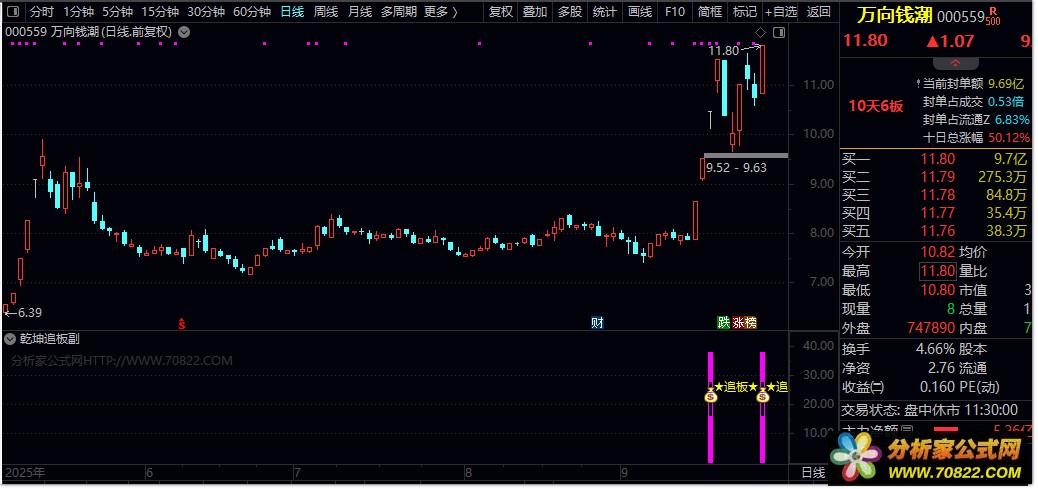The image size is (1038, 489).
Task: Click the 交易状态 盘中休市 status line
Action: pyautogui.click(x=929, y=410)
